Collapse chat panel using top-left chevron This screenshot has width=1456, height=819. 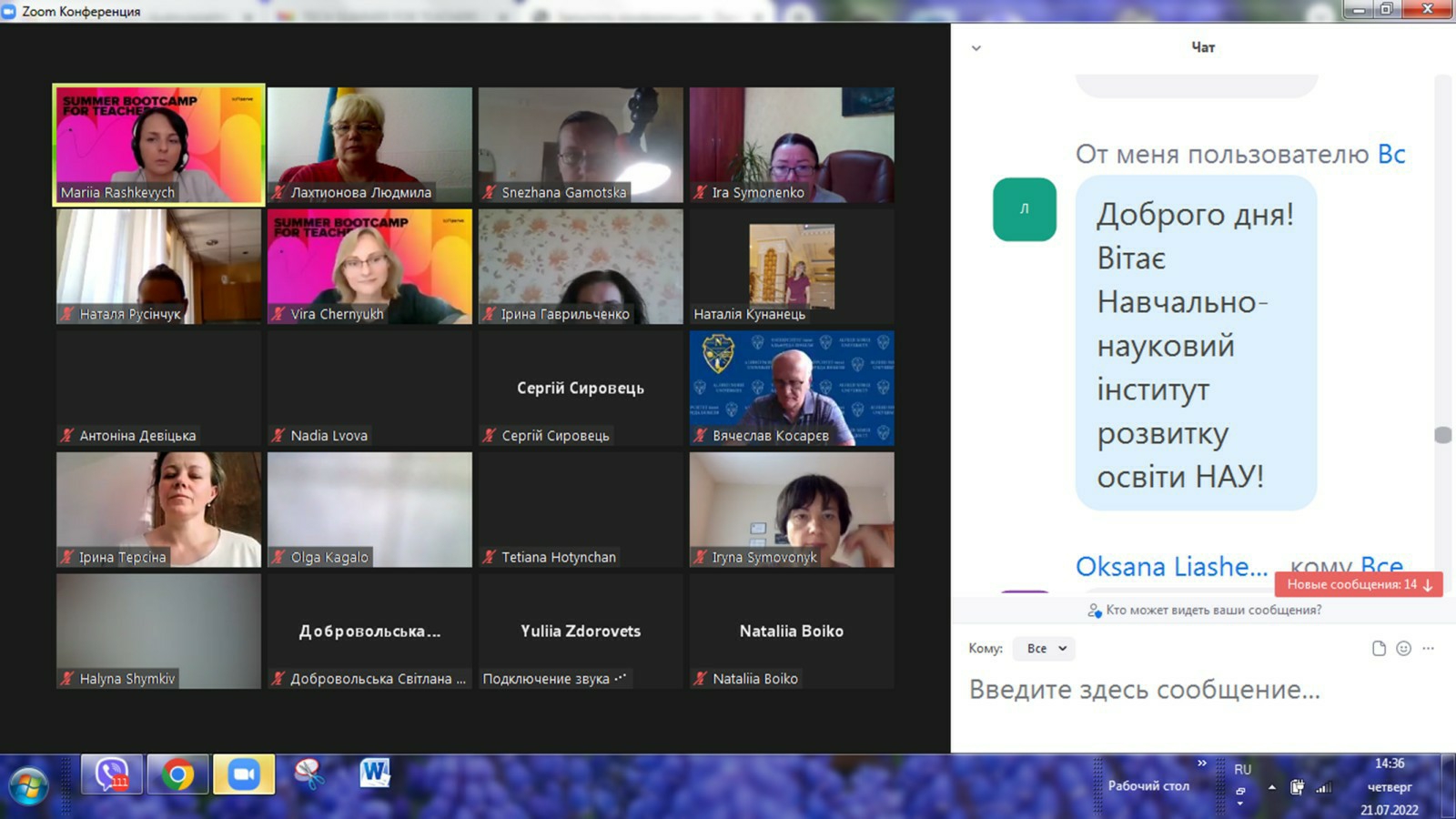[976, 48]
